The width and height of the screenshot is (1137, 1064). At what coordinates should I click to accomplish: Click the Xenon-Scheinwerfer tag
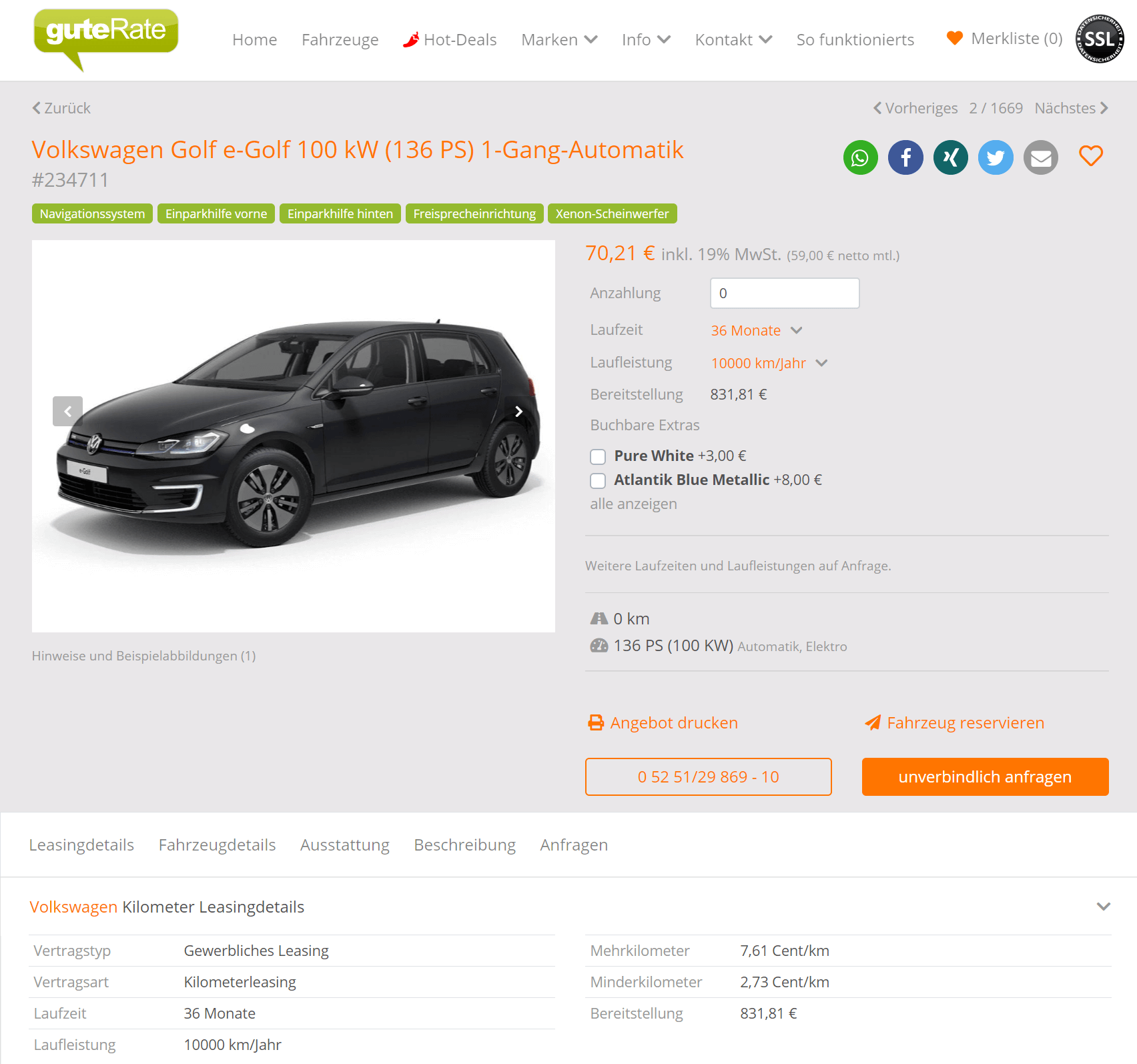point(613,213)
